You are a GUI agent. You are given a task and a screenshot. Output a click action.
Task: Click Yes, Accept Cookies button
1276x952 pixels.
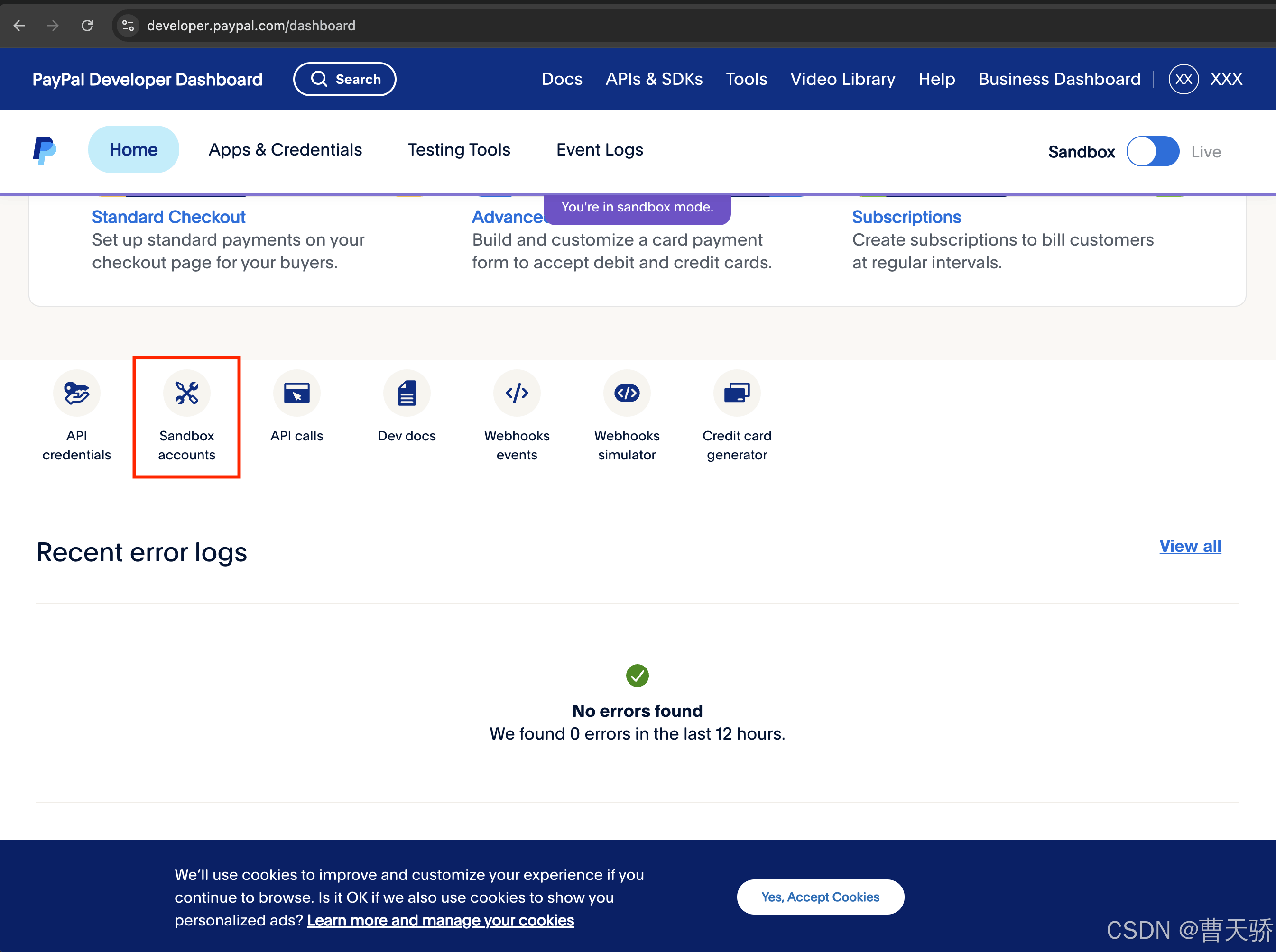point(820,897)
